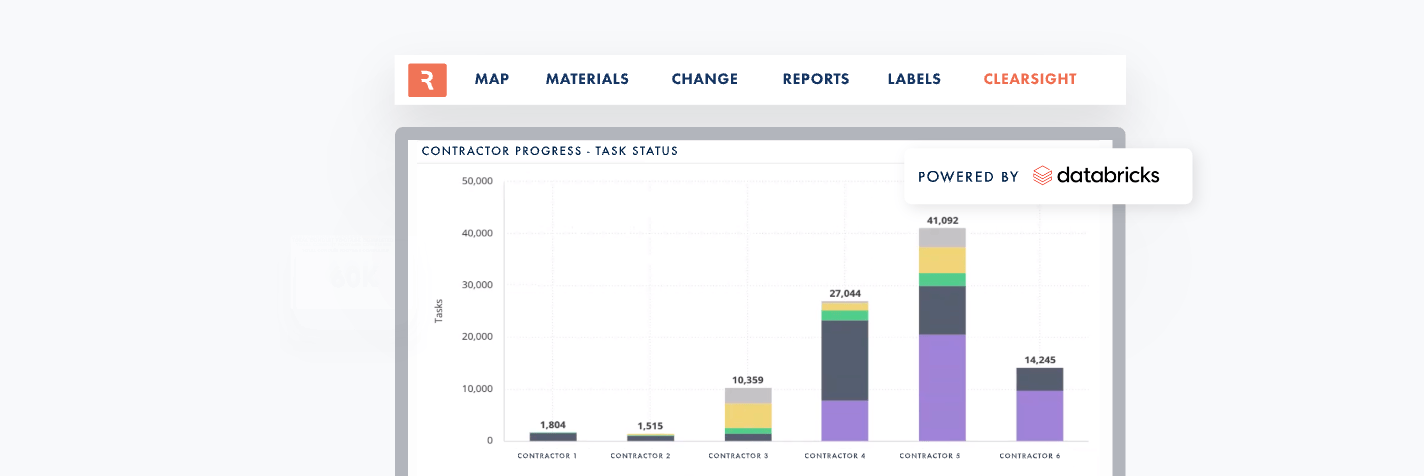The width and height of the screenshot is (1424, 476).
Task: Click the orange R logo icon
Action: click(x=427, y=80)
